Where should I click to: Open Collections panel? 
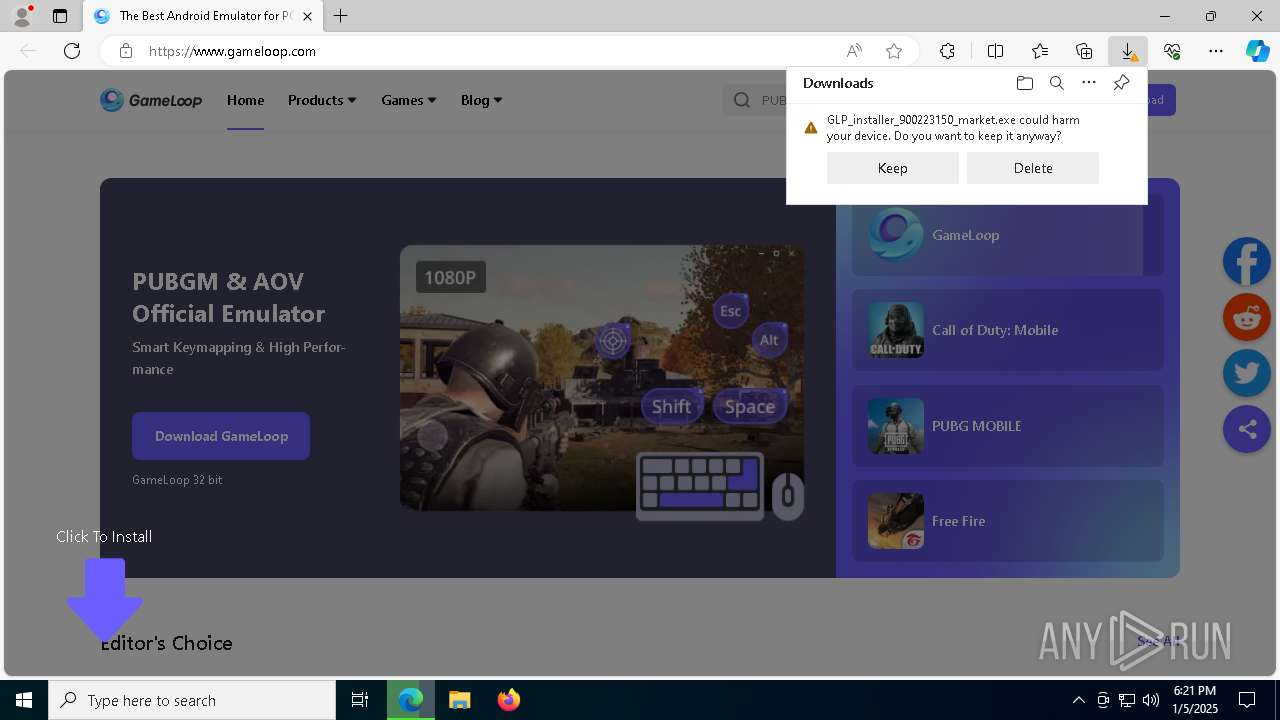1084,51
